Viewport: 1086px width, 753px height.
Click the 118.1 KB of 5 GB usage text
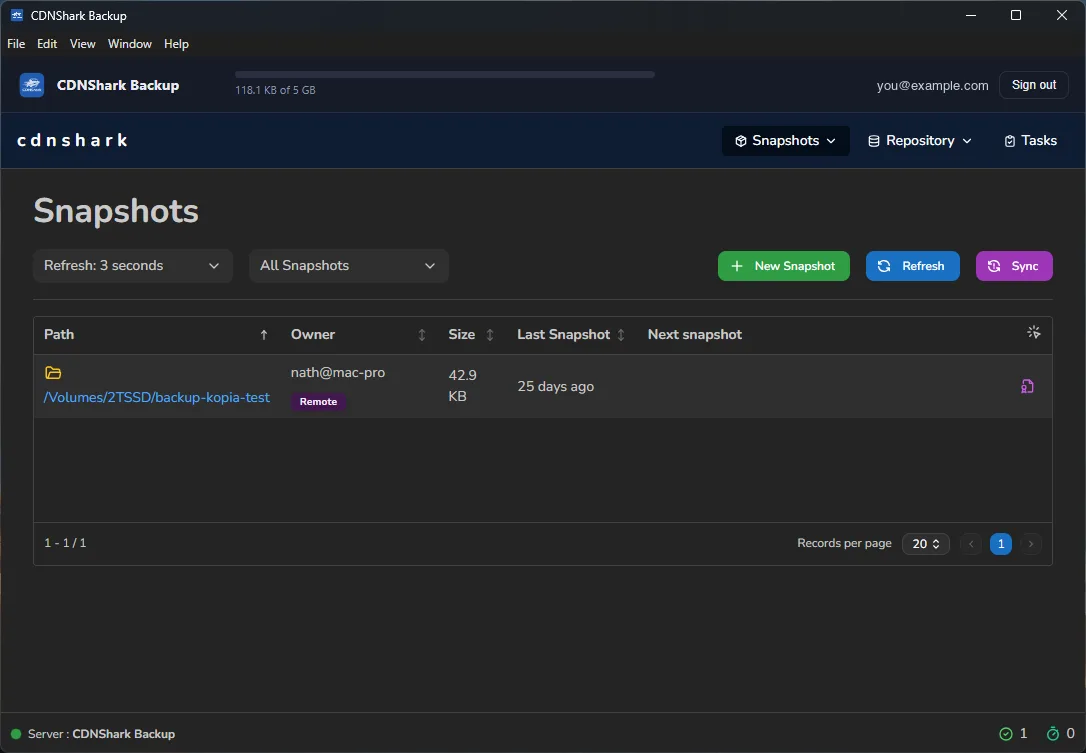click(275, 90)
